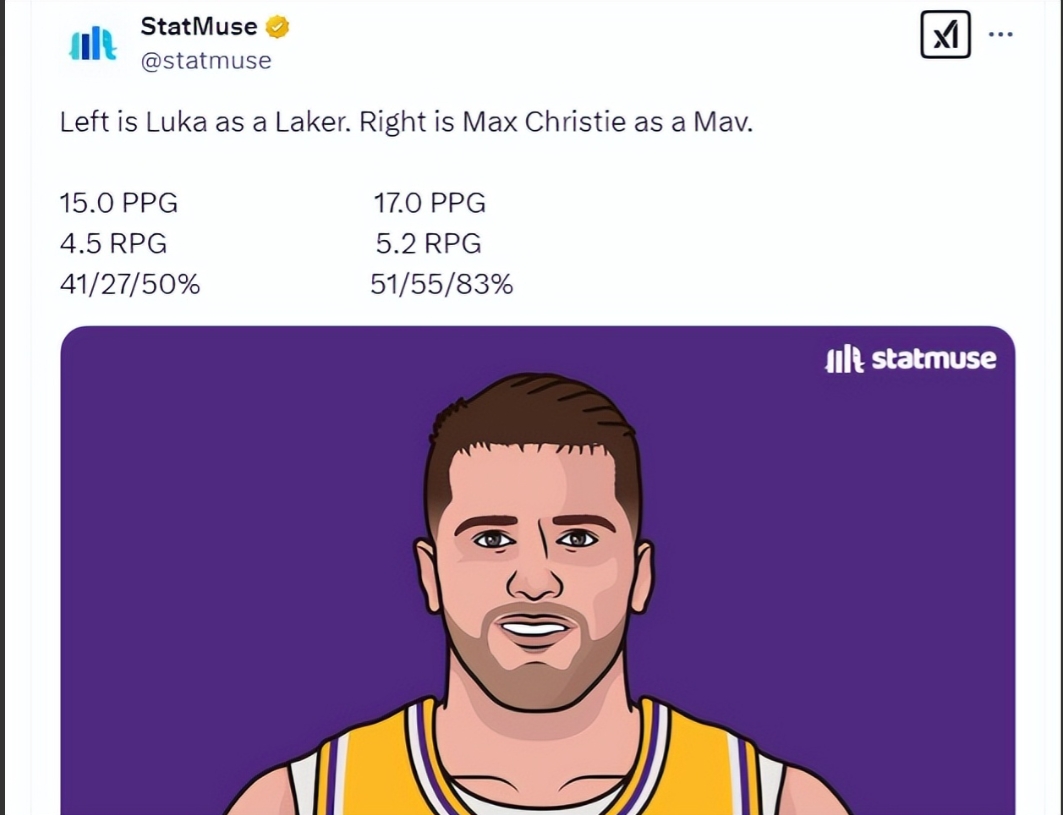Click the 4.5 RPG stat line
Viewport: 1063px width, 815px height.
[x=113, y=244]
